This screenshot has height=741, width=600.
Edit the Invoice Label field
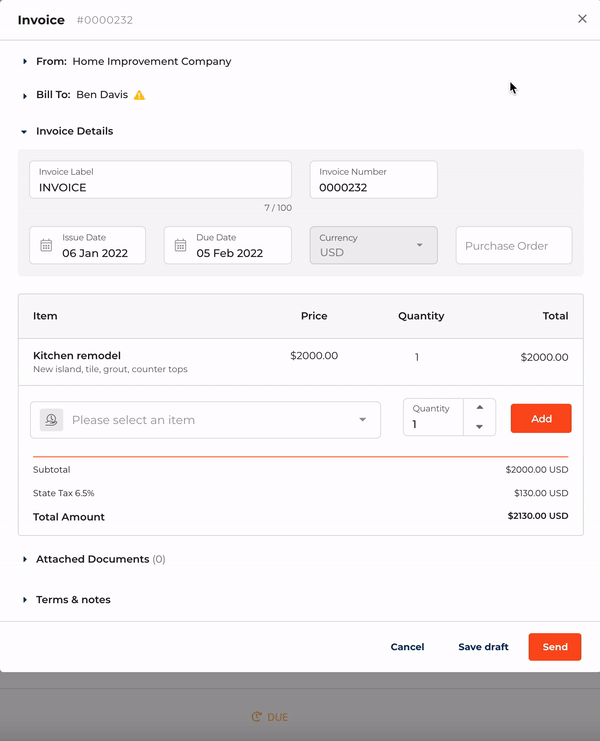pyautogui.click(x=161, y=180)
